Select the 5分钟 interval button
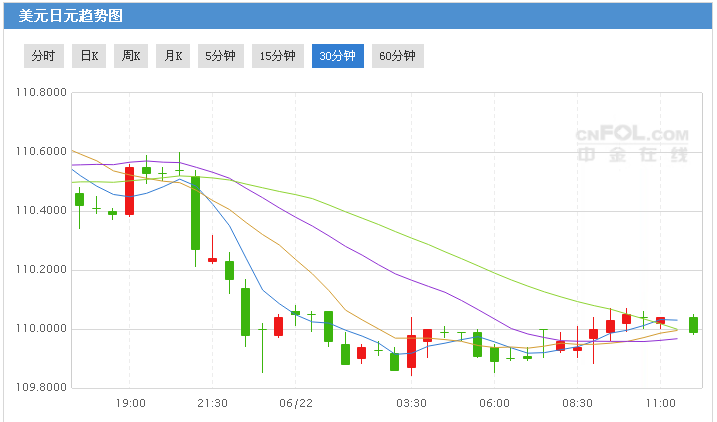717x422 pixels. (x=220, y=56)
